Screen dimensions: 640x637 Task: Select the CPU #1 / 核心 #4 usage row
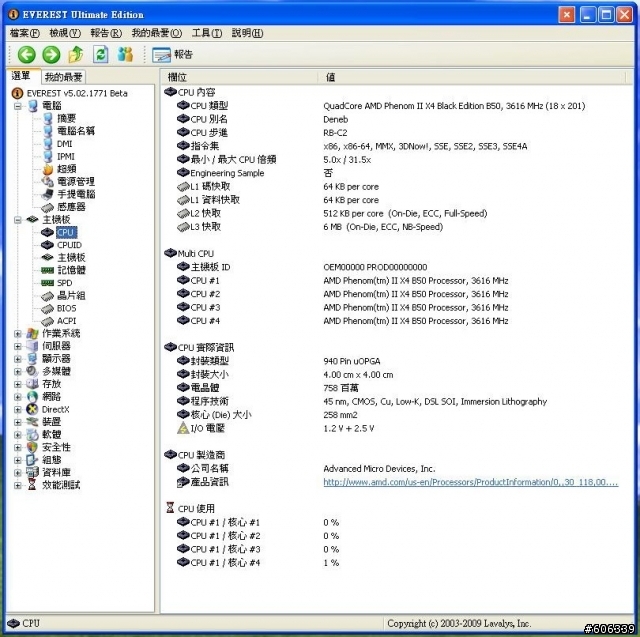(x=397, y=563)
